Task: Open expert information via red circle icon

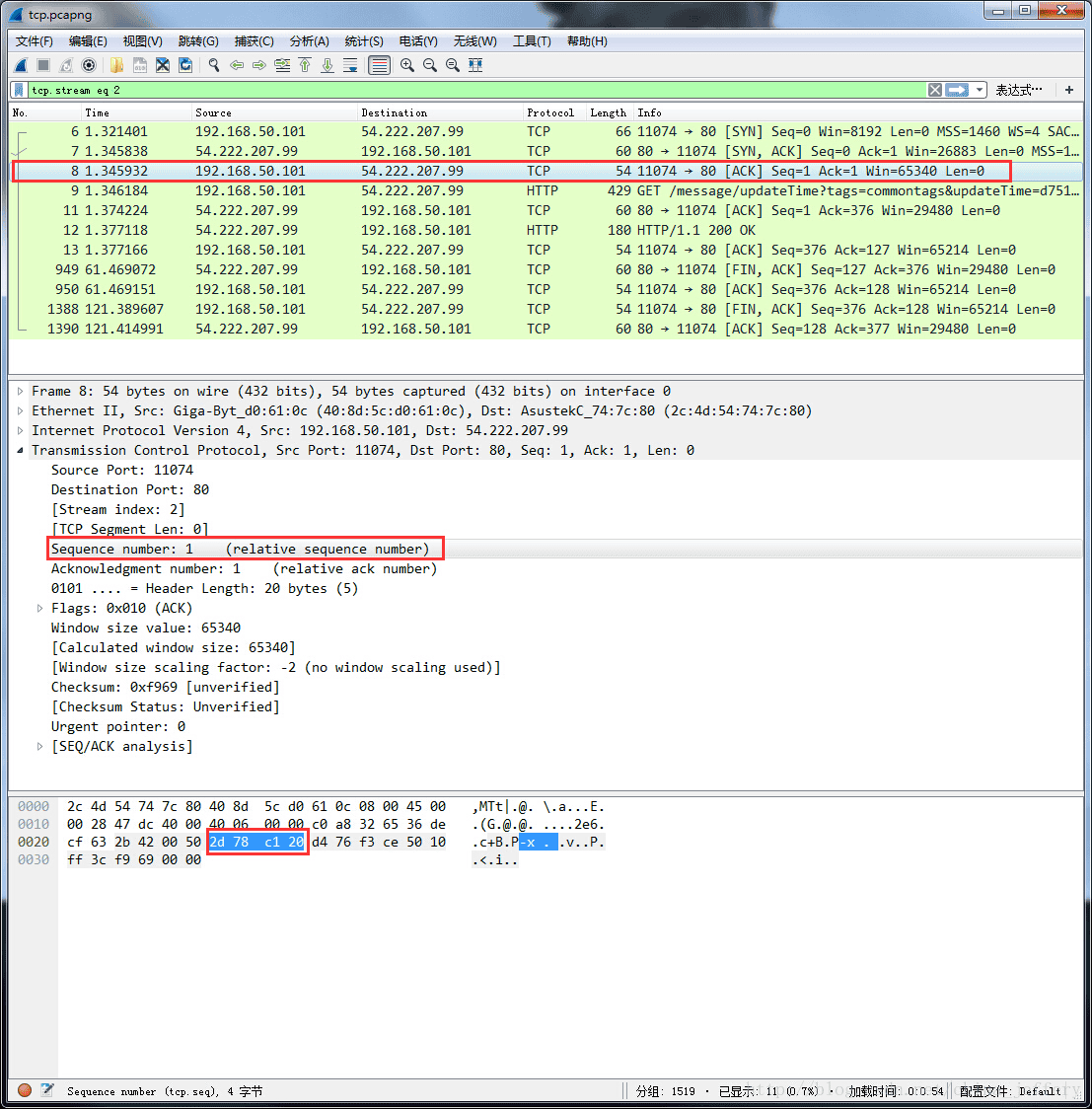Action: tap(25, 1090)
